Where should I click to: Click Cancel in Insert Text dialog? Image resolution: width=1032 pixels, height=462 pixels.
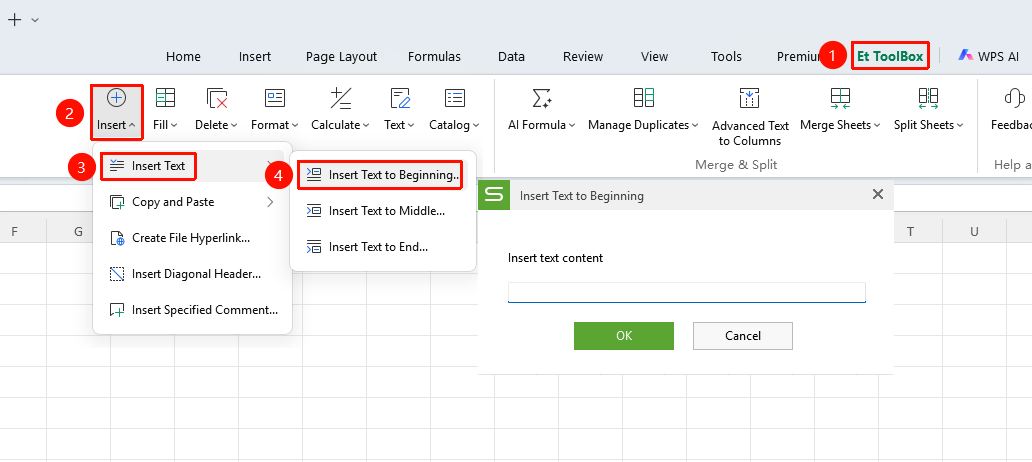[x=742, y=336]
